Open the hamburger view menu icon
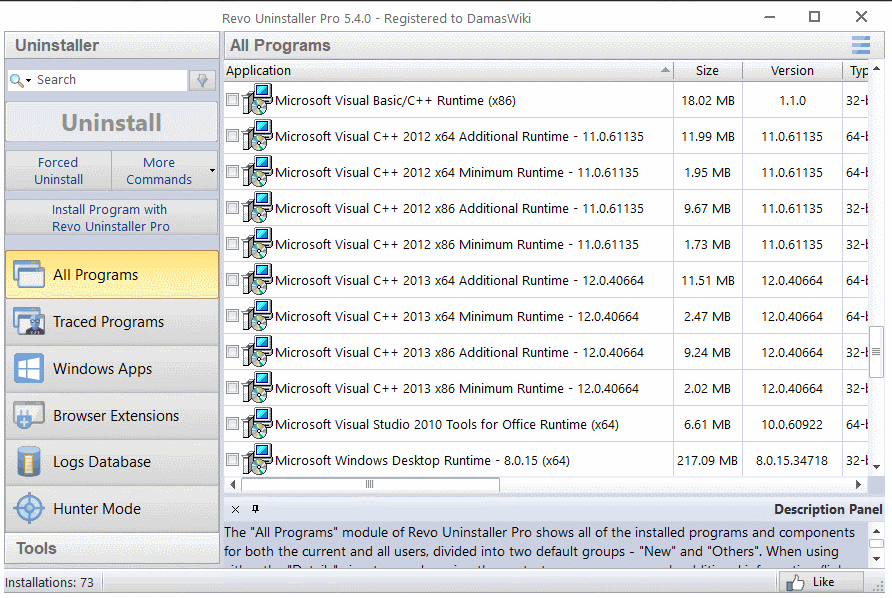This screenshot has height=598, width=892. click(x=861, y=45)
